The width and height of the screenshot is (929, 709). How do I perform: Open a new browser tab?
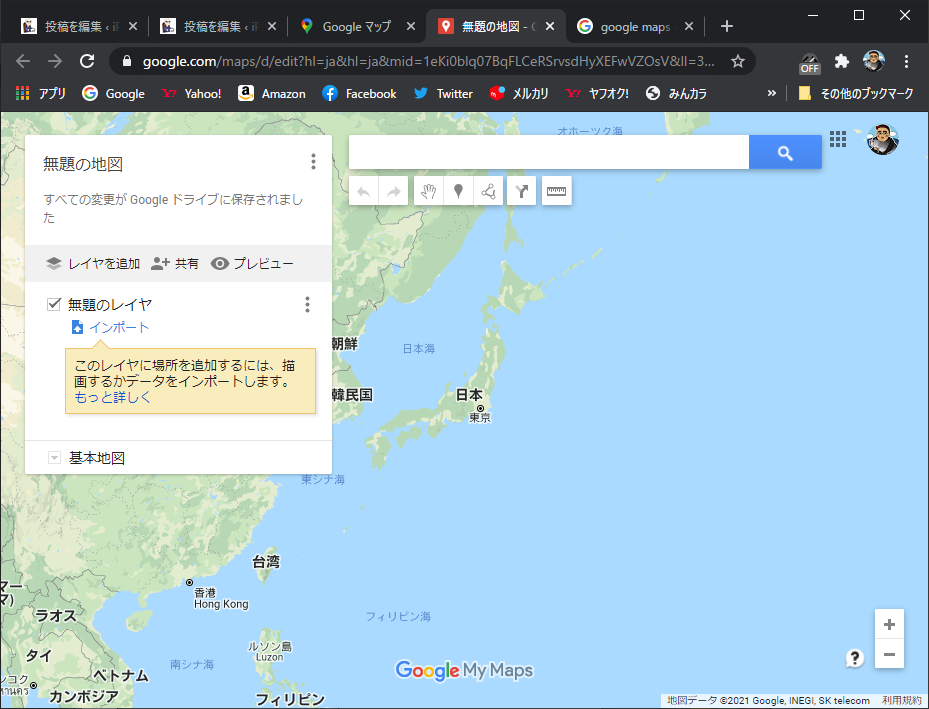coord(726,26)
